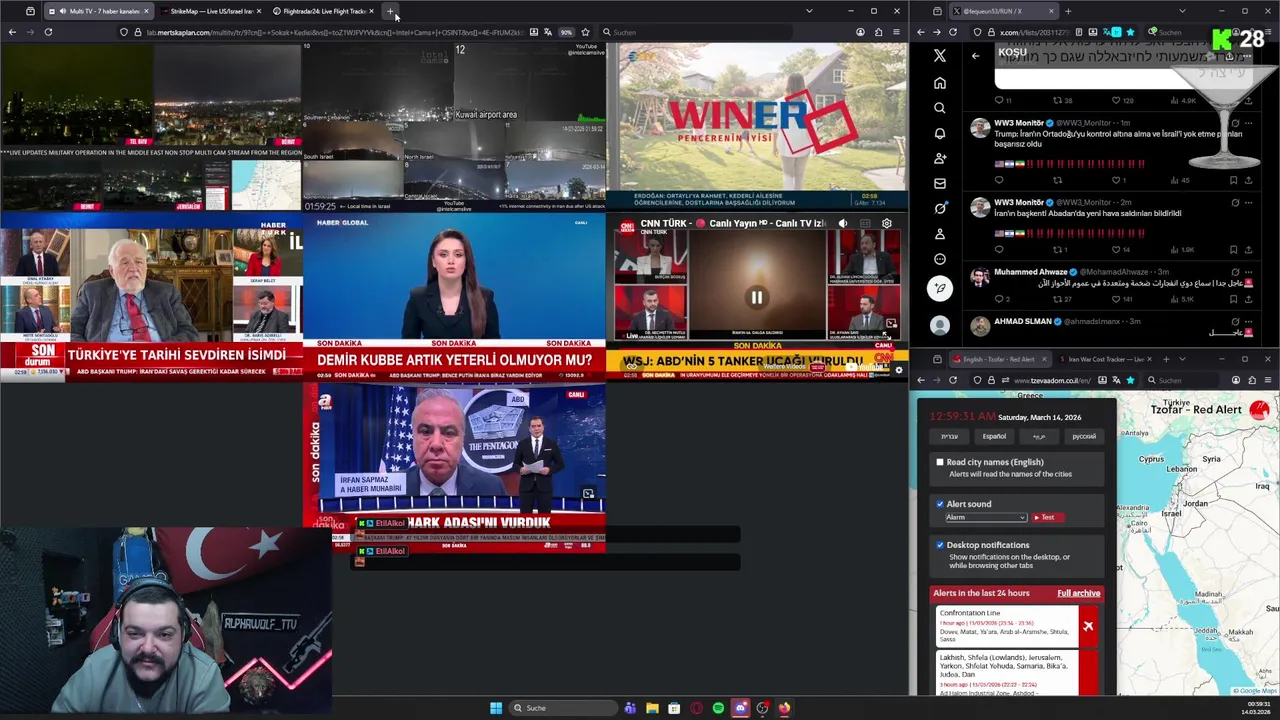Open the Grok icon in X sidebar
1280x720 pixels.
point(939,208)
